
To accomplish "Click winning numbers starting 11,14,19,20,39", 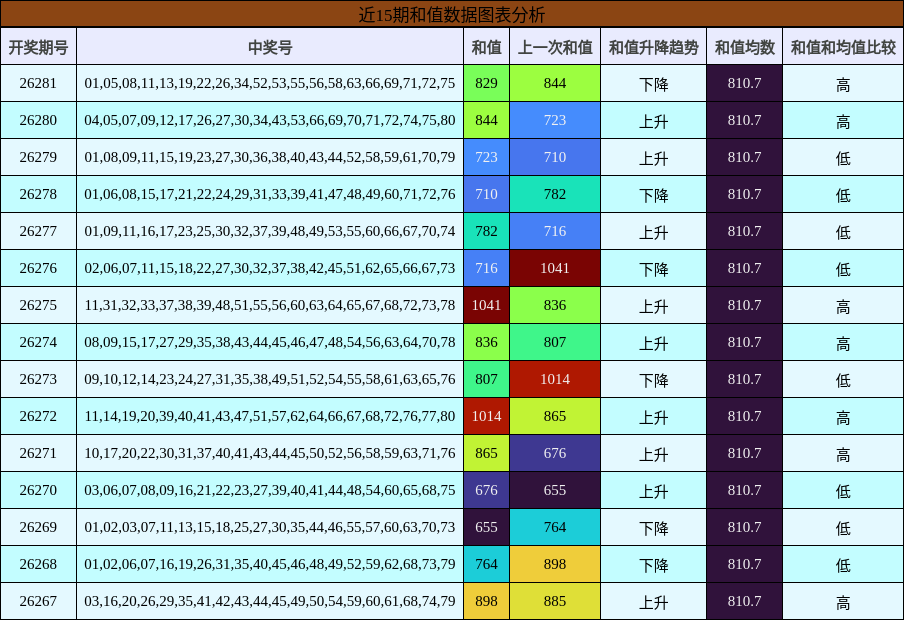I will (270, 416).
